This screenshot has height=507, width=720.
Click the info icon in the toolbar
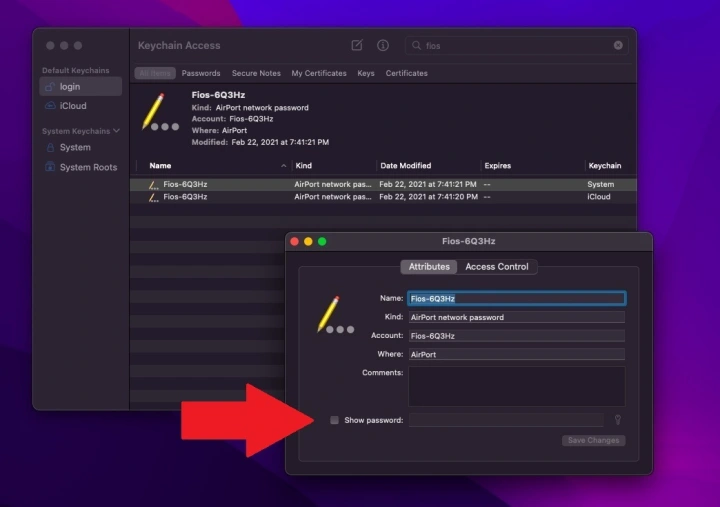tap(382, 46)
